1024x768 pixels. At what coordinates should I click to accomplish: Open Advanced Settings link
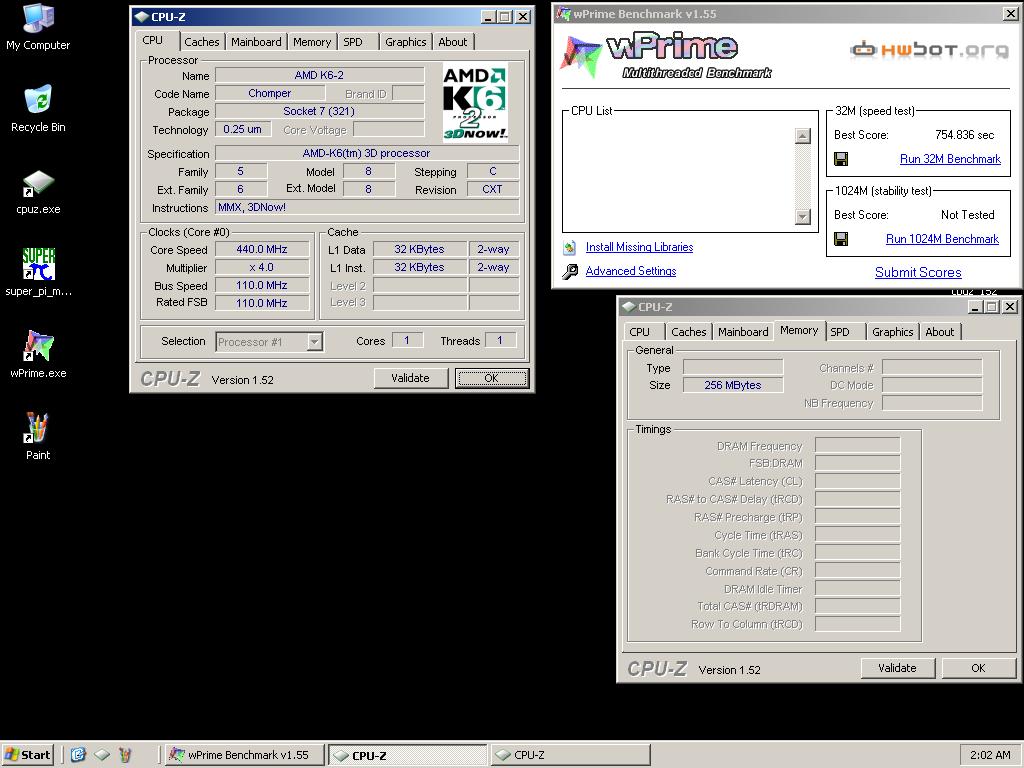click(x=631, y=271)
